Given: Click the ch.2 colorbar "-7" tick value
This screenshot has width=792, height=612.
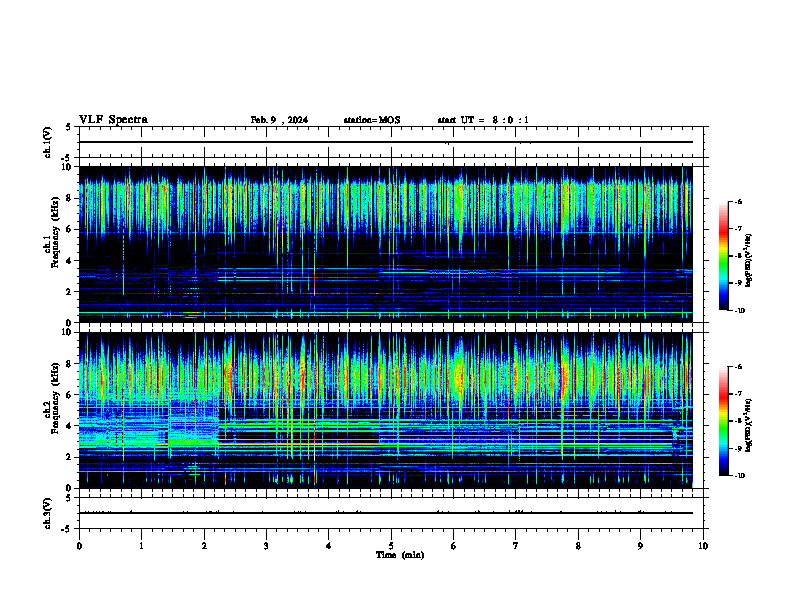Looking at the screenshot, I should (738, 394).
